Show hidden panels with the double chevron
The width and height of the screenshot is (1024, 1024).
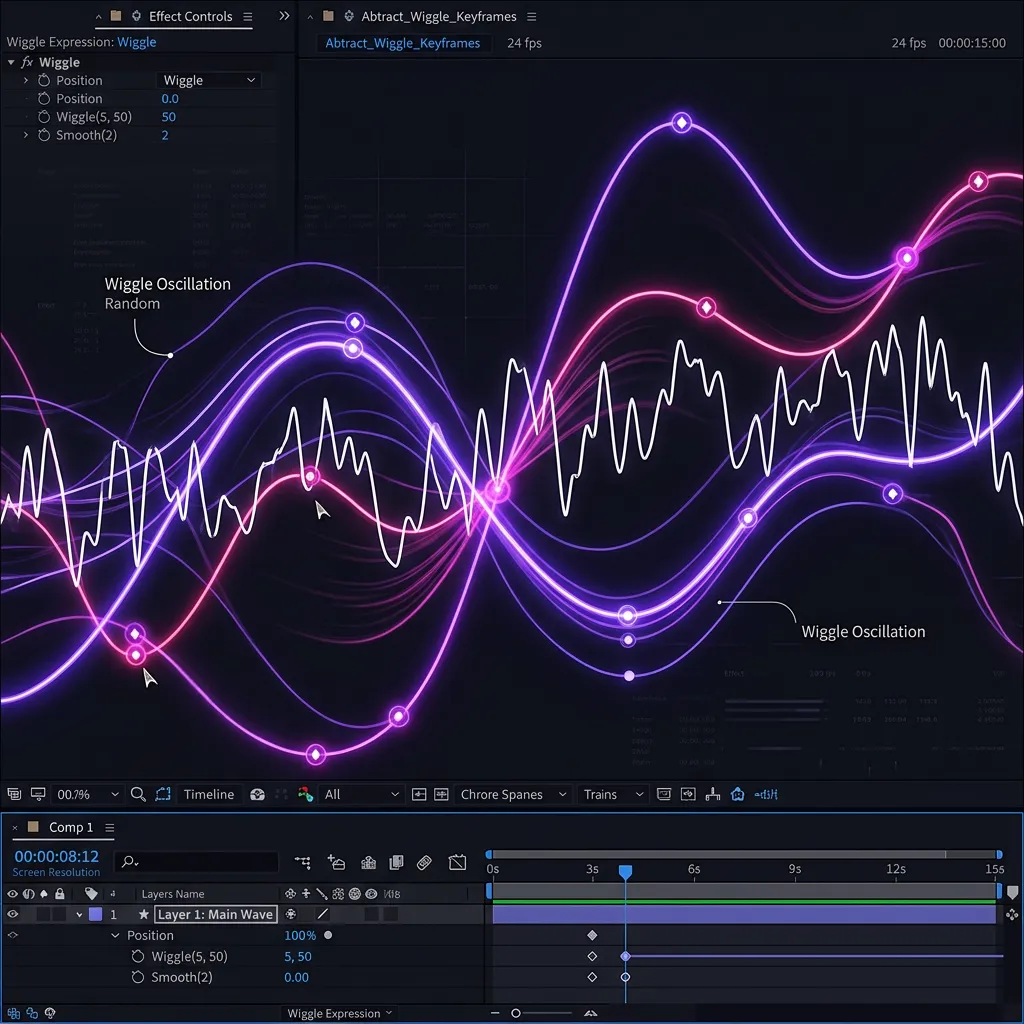[284, 16]
